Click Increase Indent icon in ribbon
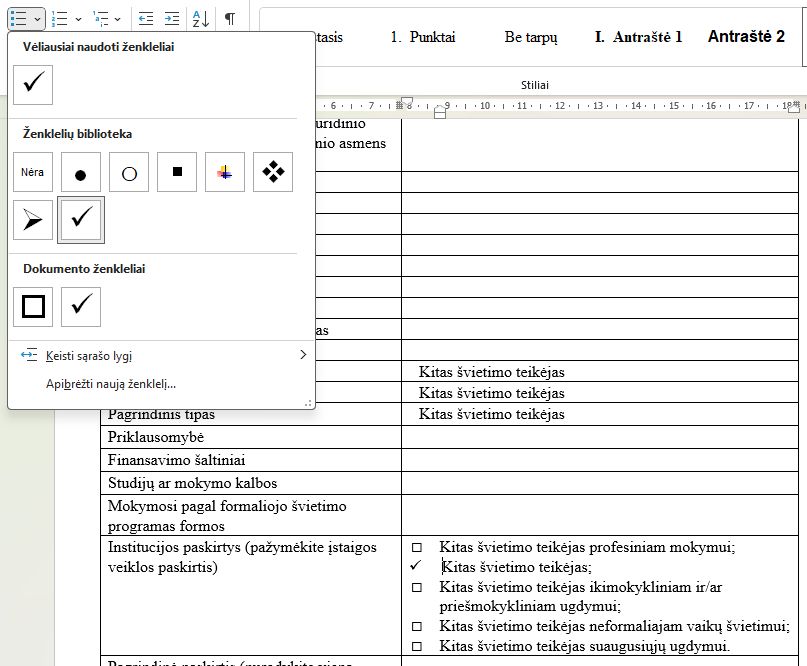 172,19
